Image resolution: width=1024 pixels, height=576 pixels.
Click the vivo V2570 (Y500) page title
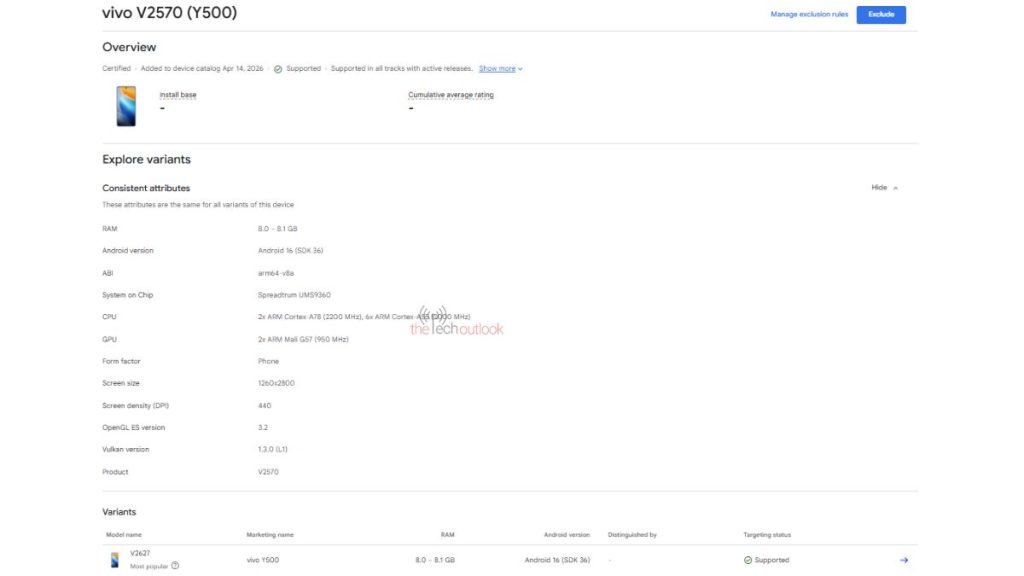click(x=170, y=12)
